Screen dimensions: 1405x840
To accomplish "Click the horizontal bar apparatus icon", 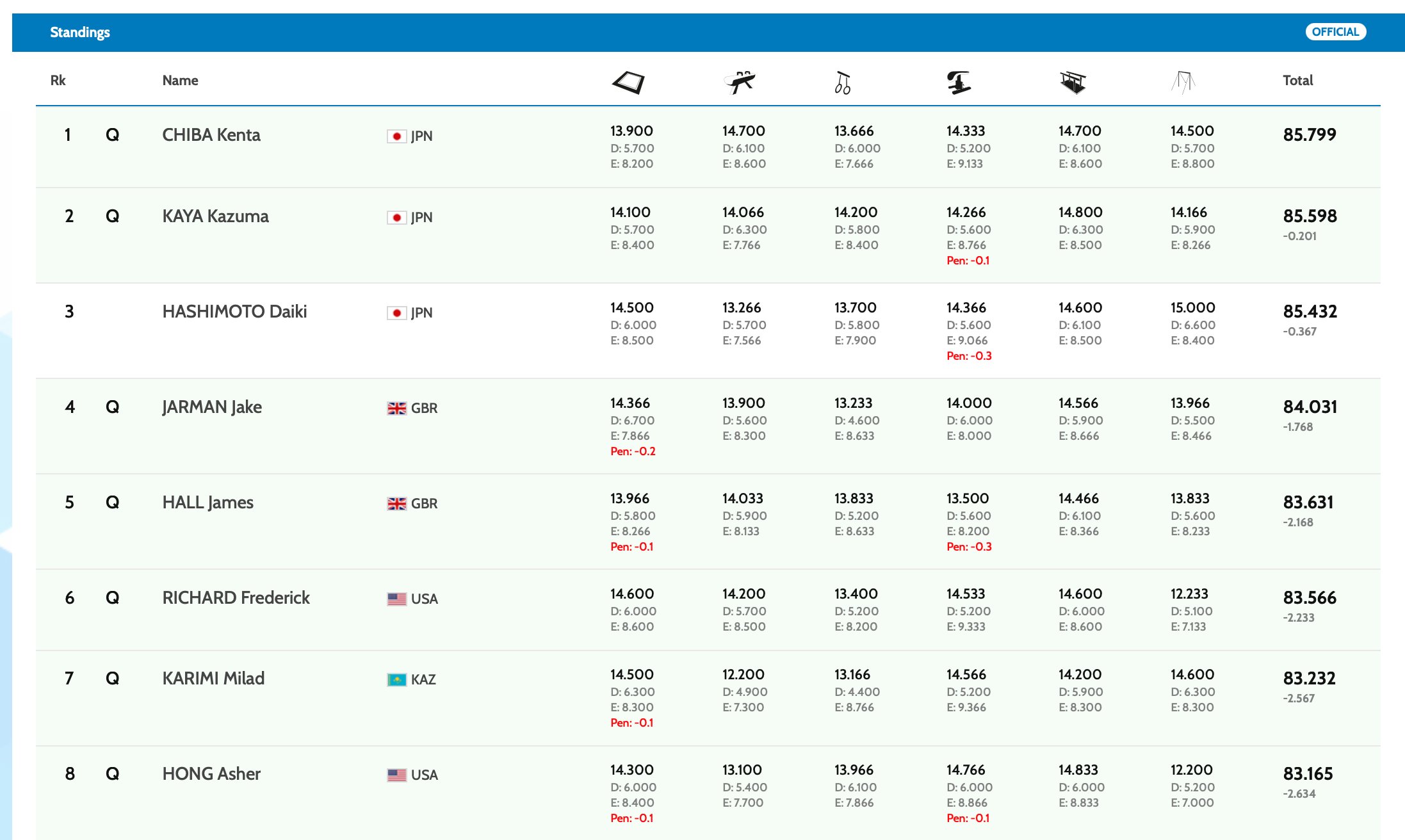I will [x=1183, y=82].
